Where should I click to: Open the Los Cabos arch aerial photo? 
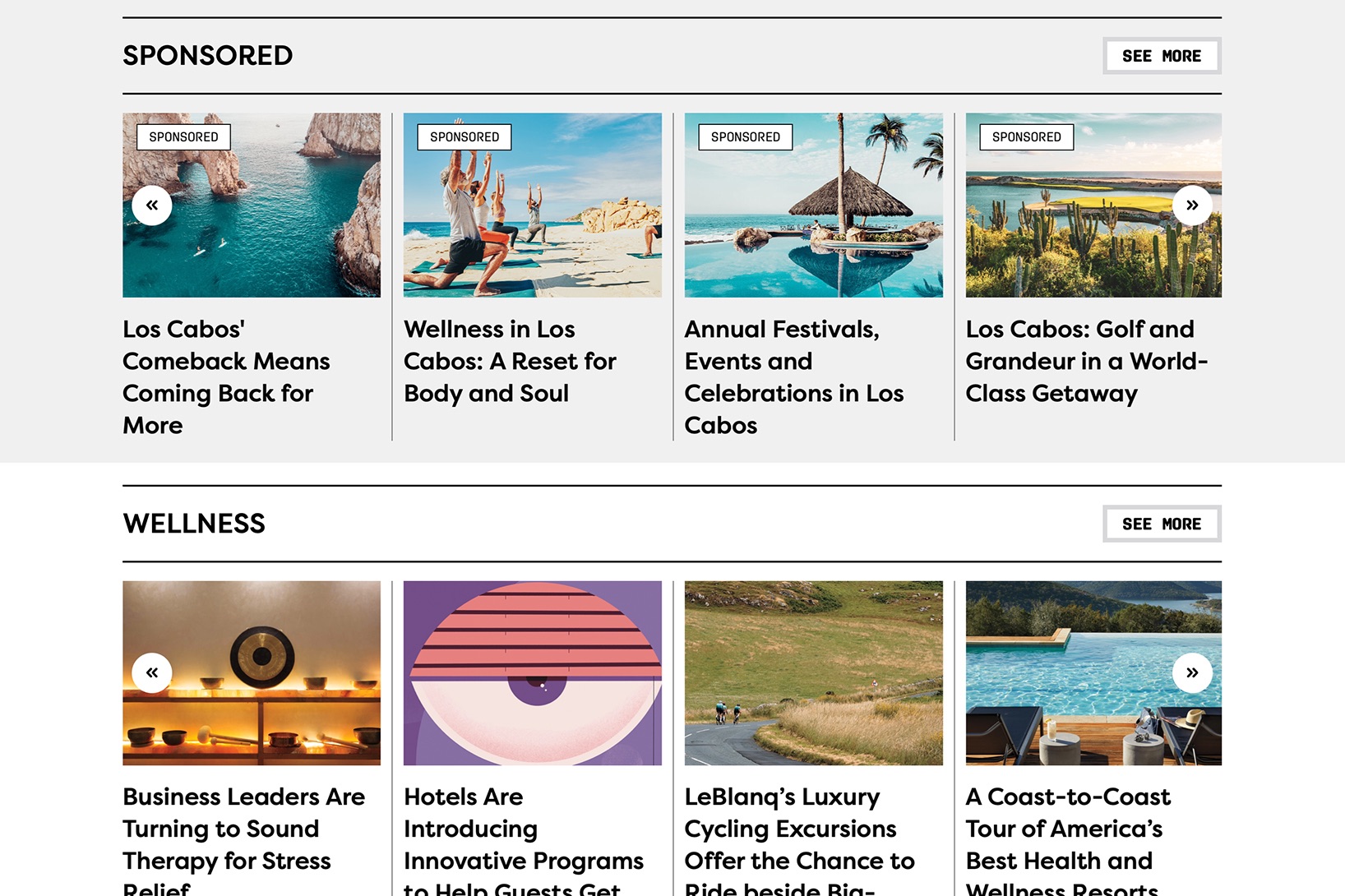coord(252,206)
